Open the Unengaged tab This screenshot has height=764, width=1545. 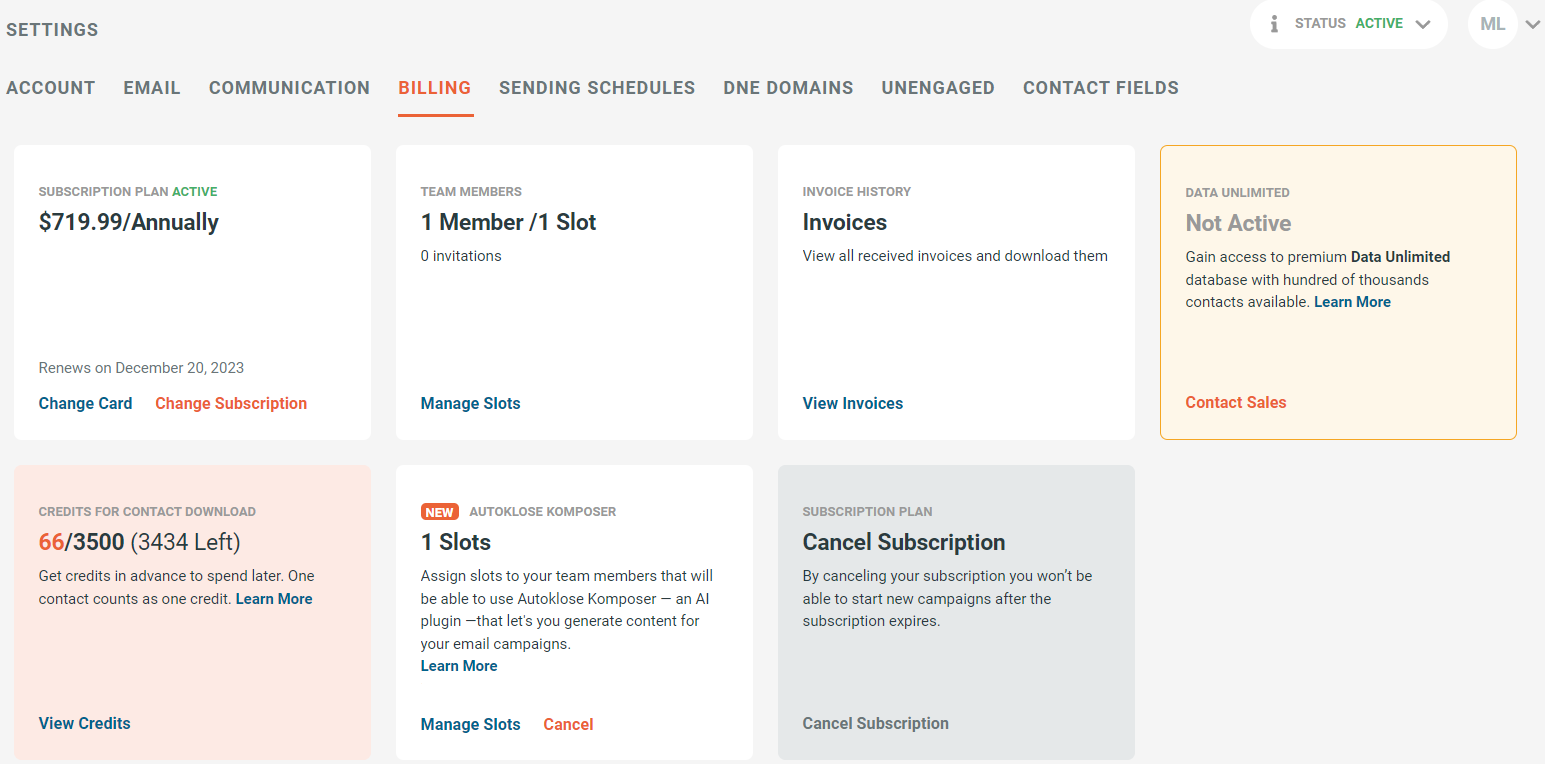pyautogui.click(x=938, y=88)
